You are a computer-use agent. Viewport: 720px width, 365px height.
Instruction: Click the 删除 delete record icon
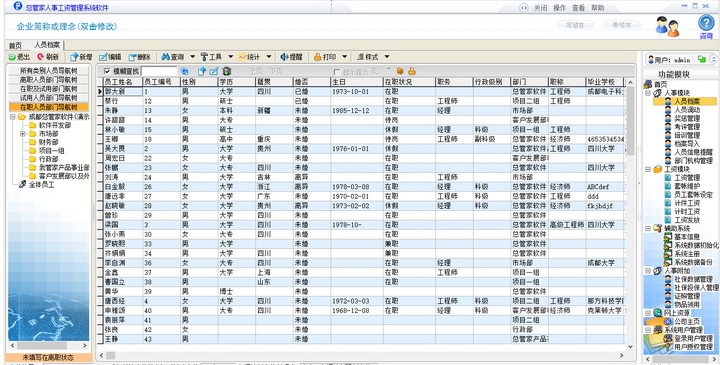(x=132, y=57)
